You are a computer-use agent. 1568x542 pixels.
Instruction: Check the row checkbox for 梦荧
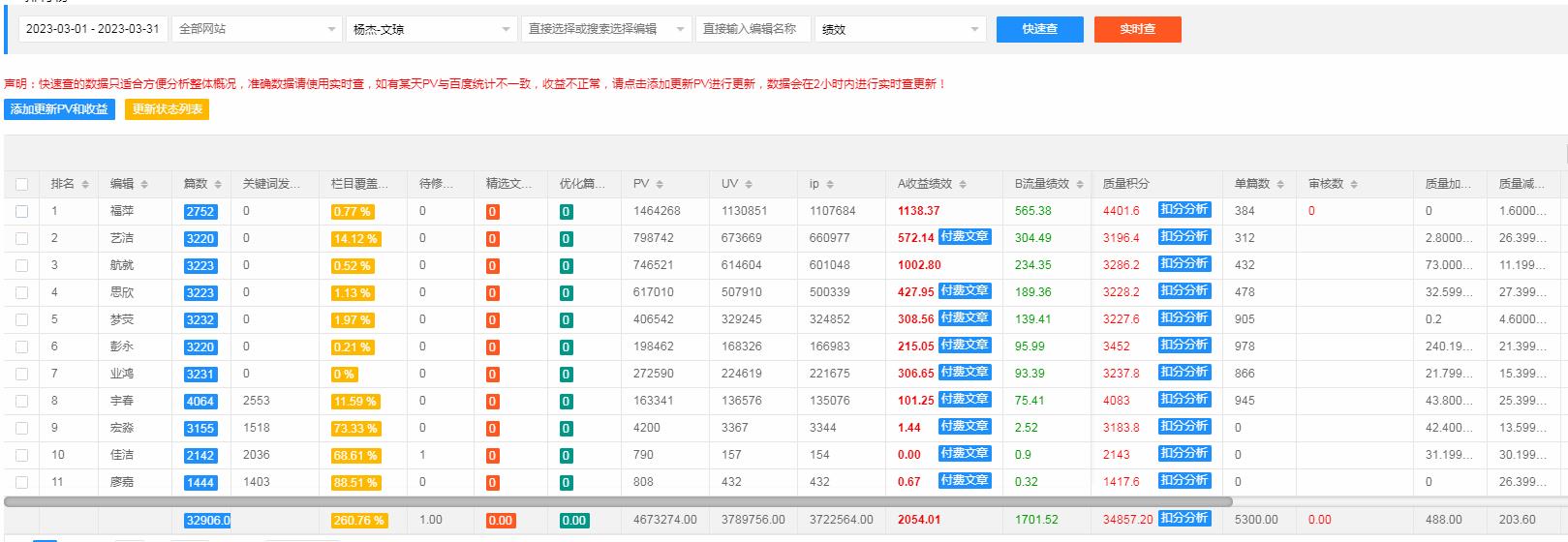[22, 319]
